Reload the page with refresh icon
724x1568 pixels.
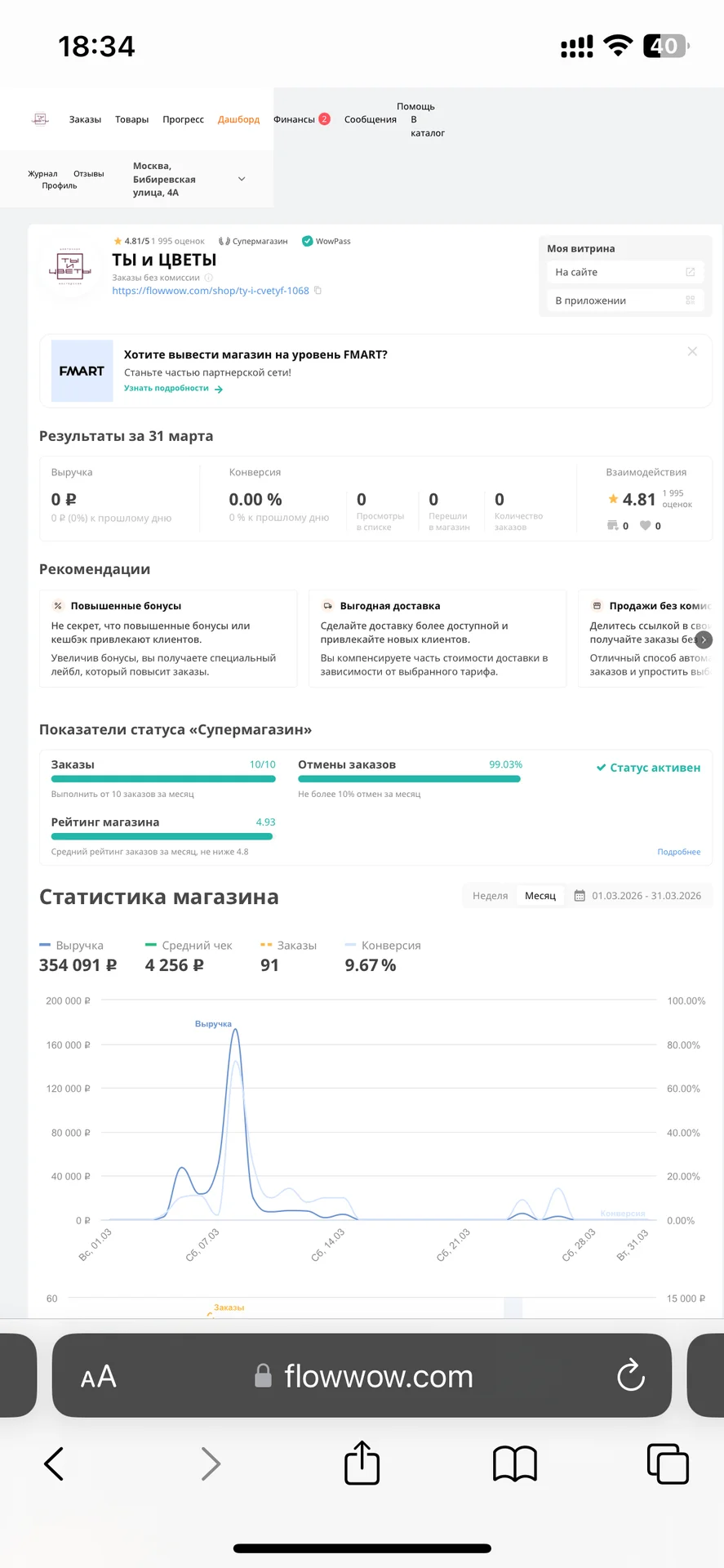(x=630, y=1375)
